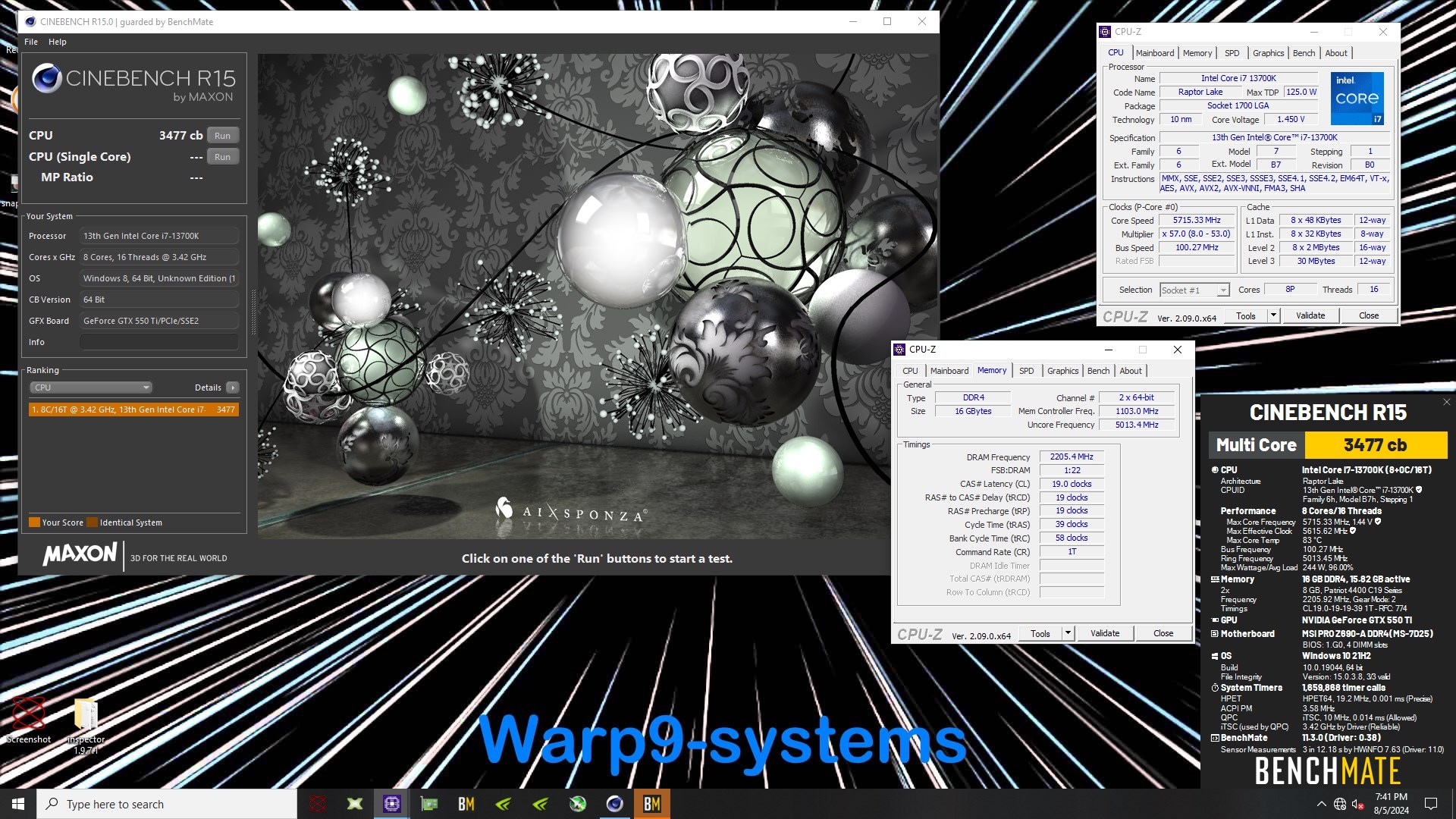The image size is (1456, 819).
Task: Click Validate in the CPU-Z Memory window
Action: (x=1105, y=633)
